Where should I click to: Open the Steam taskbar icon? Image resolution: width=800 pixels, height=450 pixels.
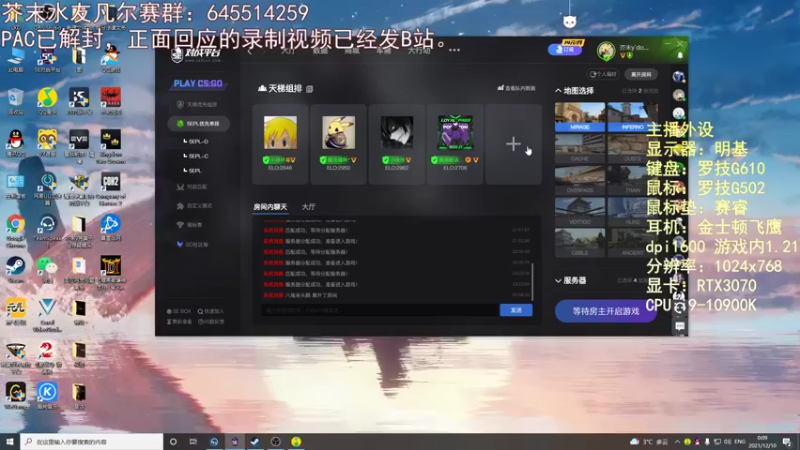tap(255, 442)
